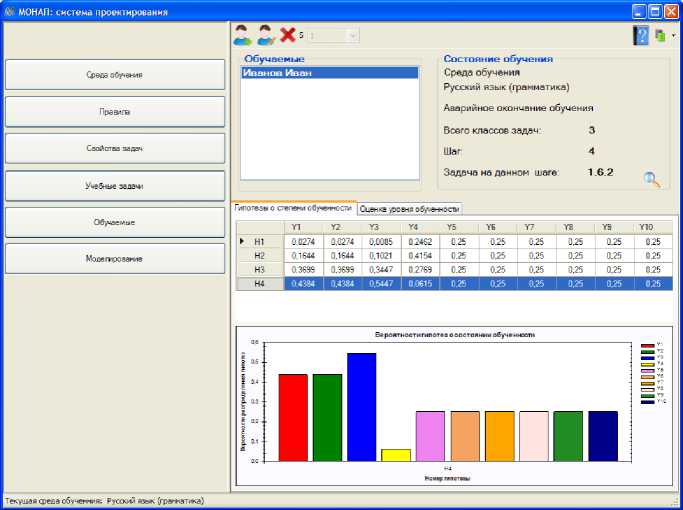Maximize the MONAP window
Viewport: 683px width, 510px height.
click(655, 12)
